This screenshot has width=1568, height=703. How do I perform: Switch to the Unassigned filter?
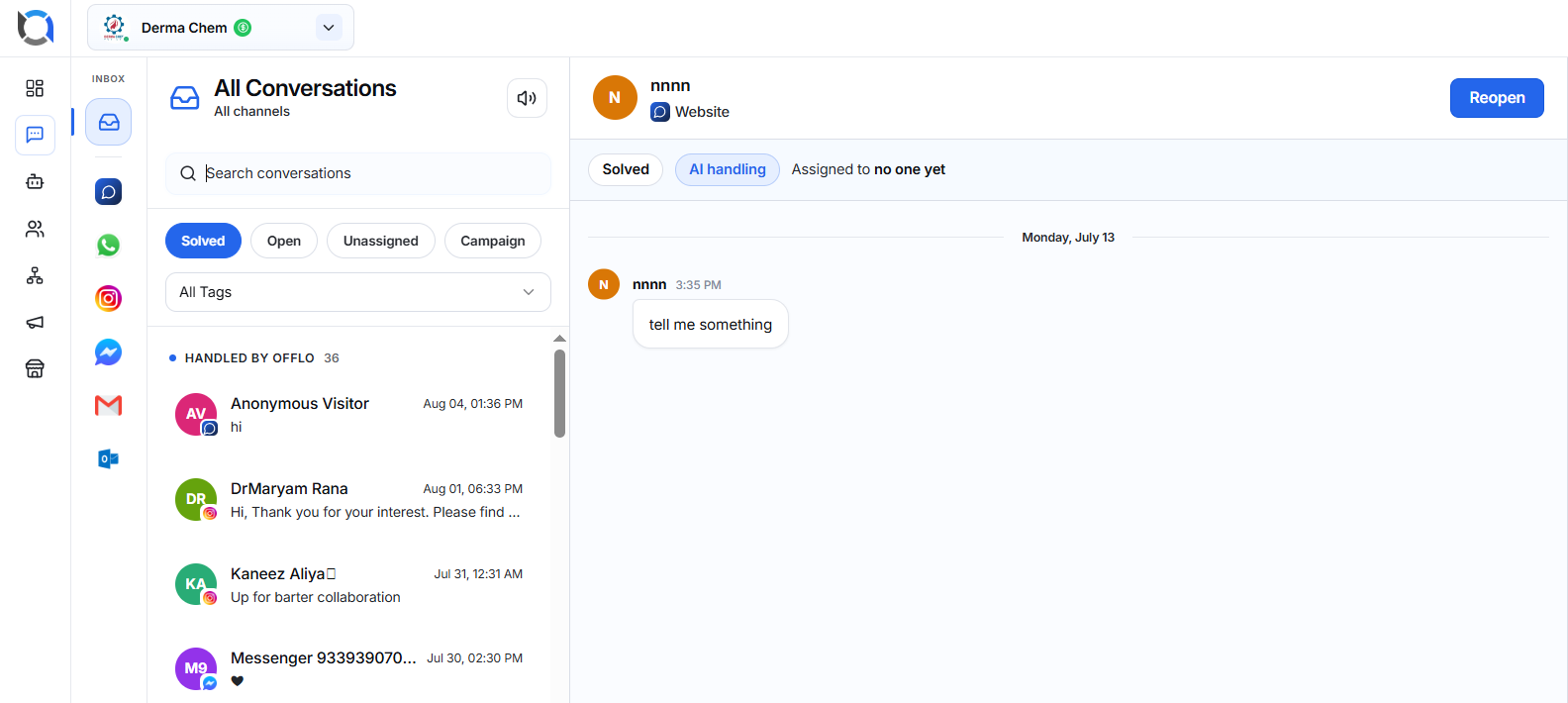pyautogui.click(x=381, y=241)
